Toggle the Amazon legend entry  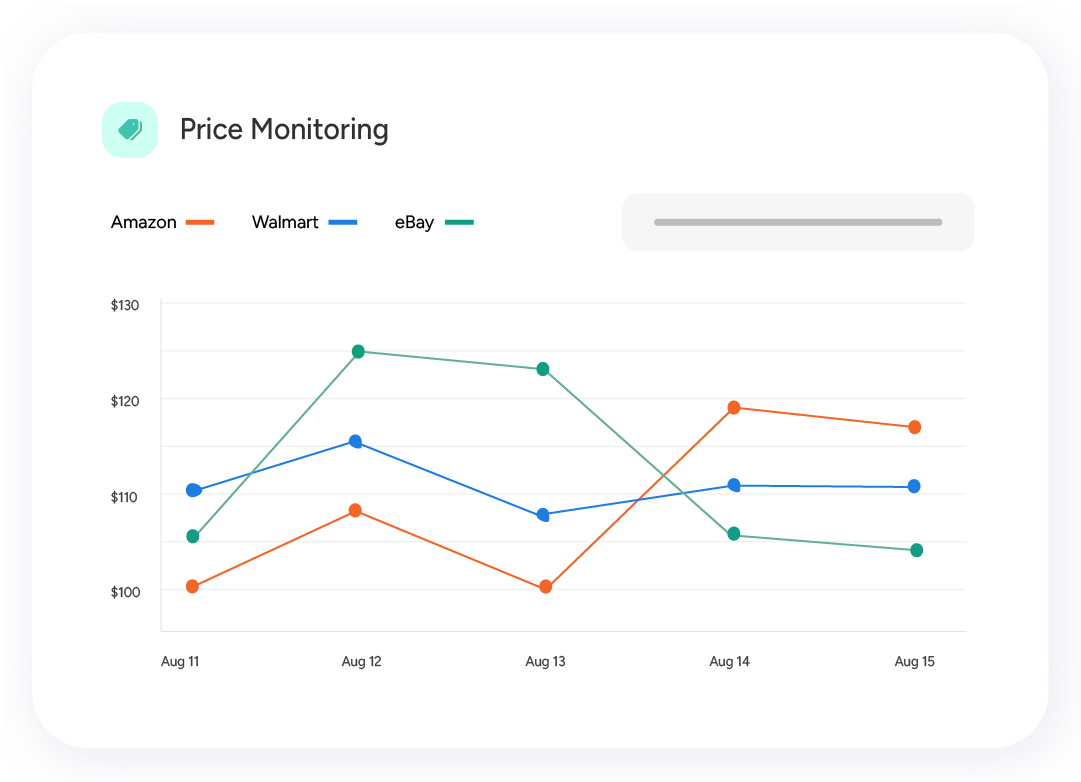(x=163, y=222)
